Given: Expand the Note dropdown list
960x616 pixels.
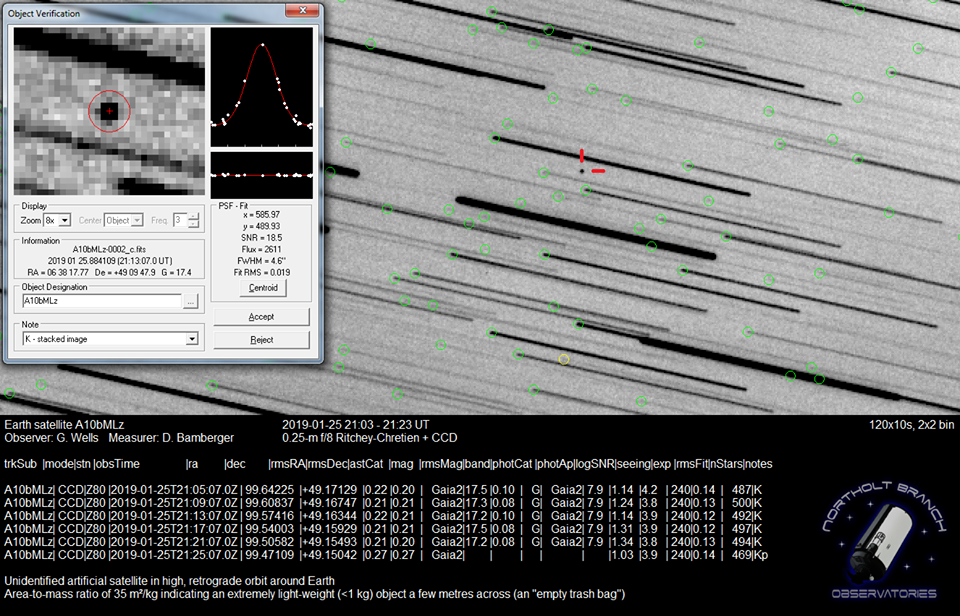Looking at the screenshot, I should (192, 339).
